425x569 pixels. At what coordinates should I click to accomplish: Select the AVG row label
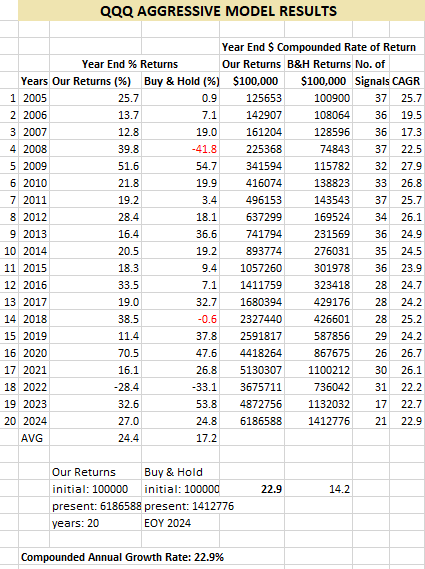32,438
